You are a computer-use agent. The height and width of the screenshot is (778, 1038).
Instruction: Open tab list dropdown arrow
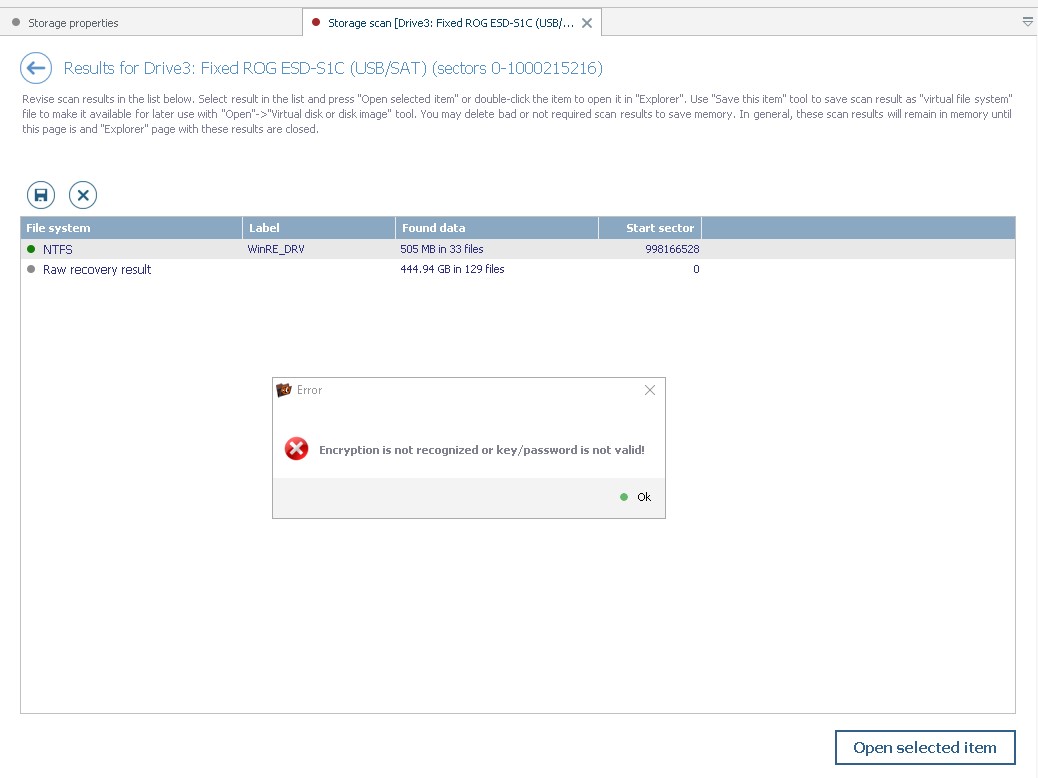(1027, 23)
